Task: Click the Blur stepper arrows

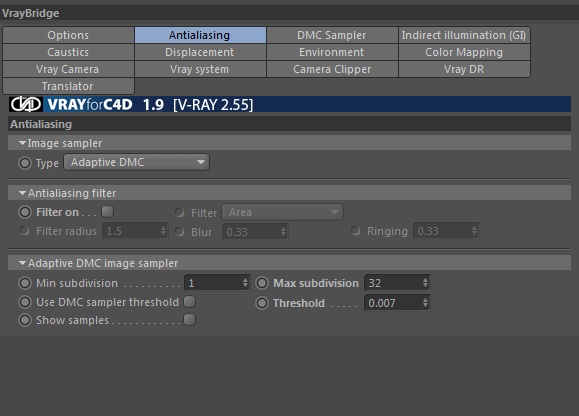Action: click(x=283, y=232)
